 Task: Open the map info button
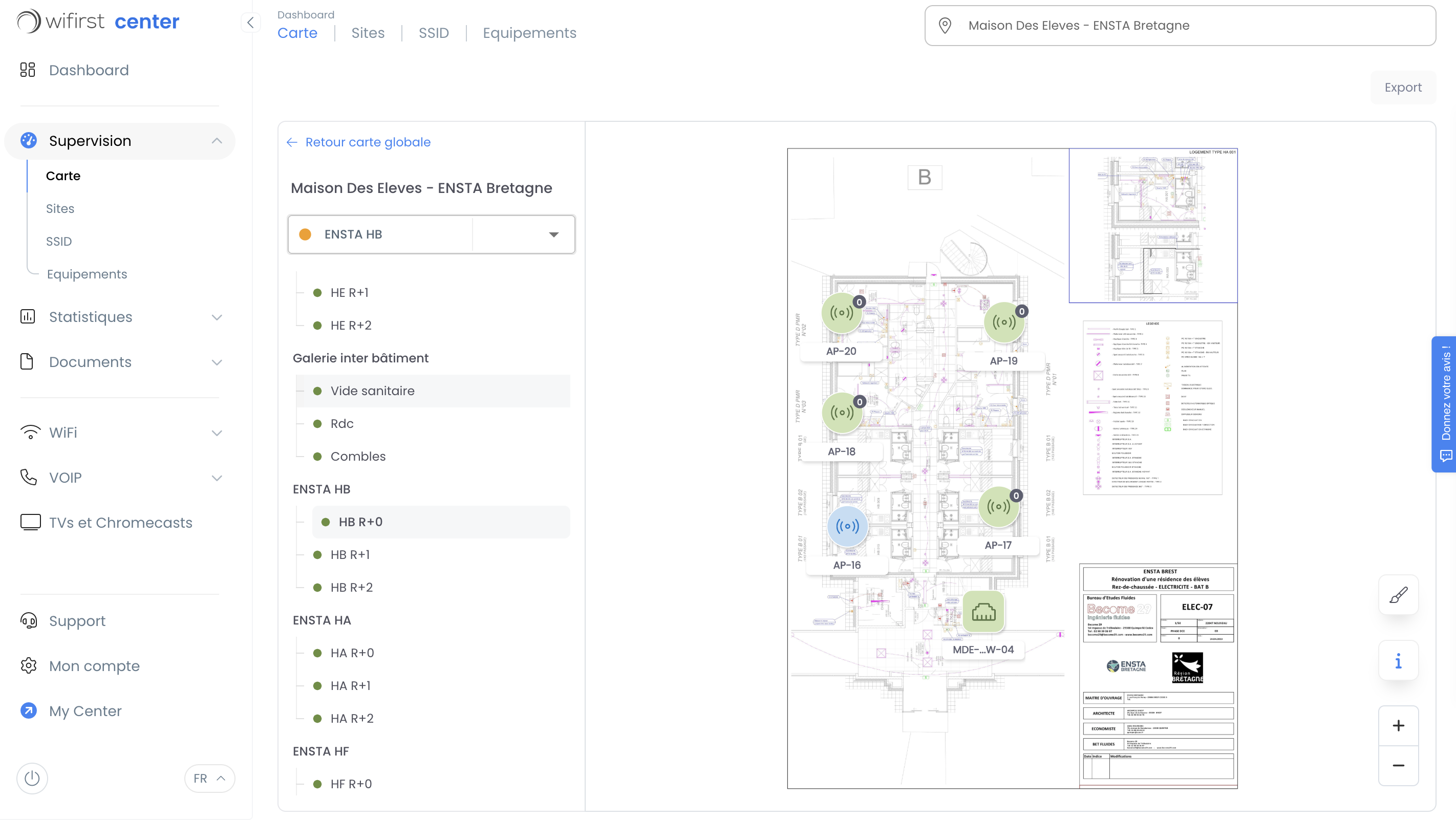1398,660
